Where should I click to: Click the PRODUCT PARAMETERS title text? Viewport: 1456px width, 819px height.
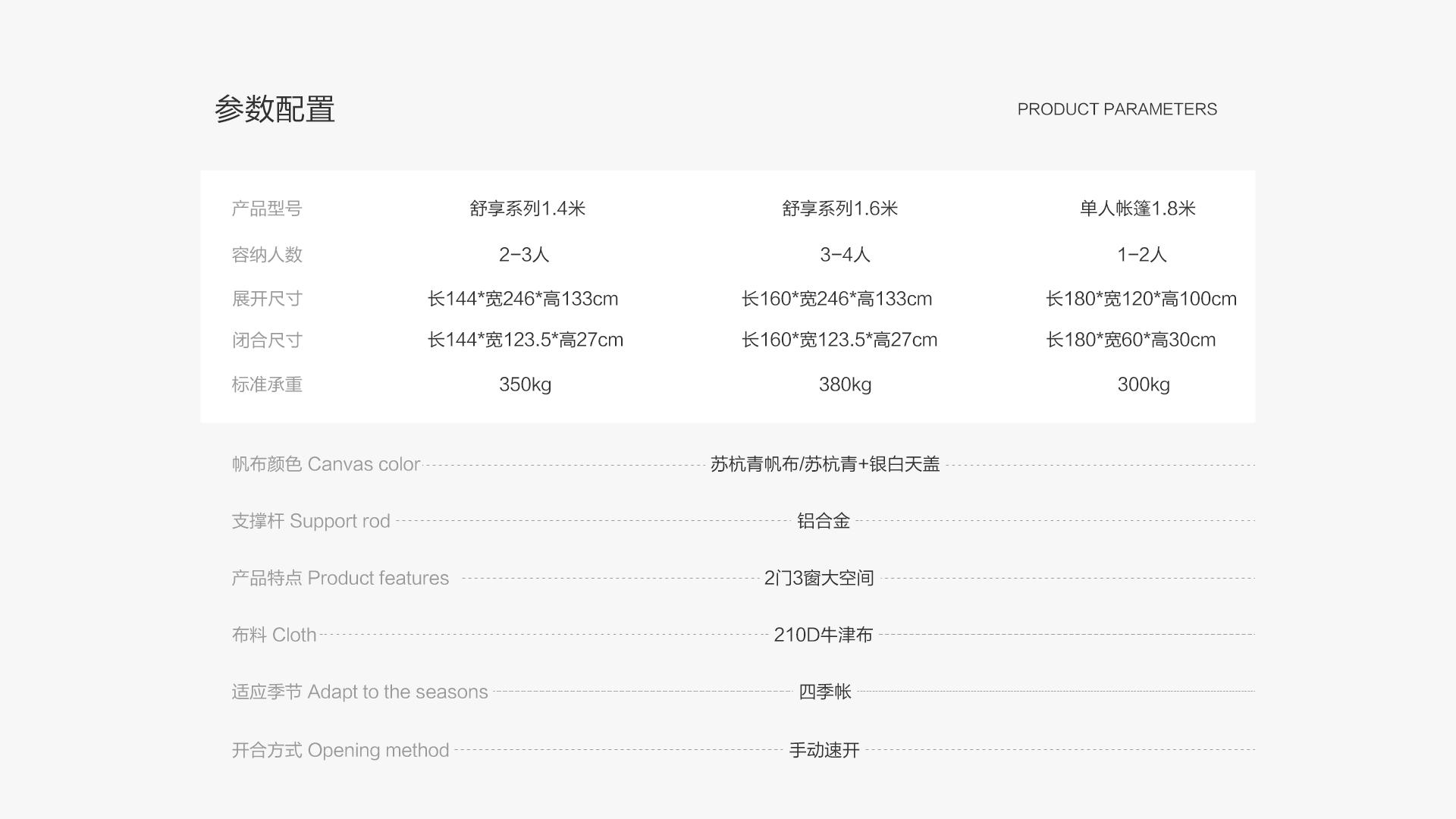[1116, 109]
